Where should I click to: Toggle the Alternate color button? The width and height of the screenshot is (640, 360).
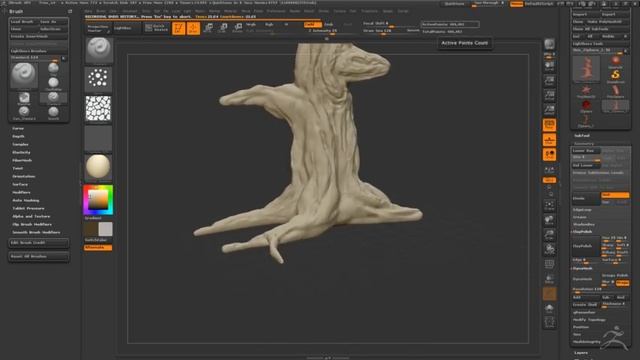click(x=98, y=247)
